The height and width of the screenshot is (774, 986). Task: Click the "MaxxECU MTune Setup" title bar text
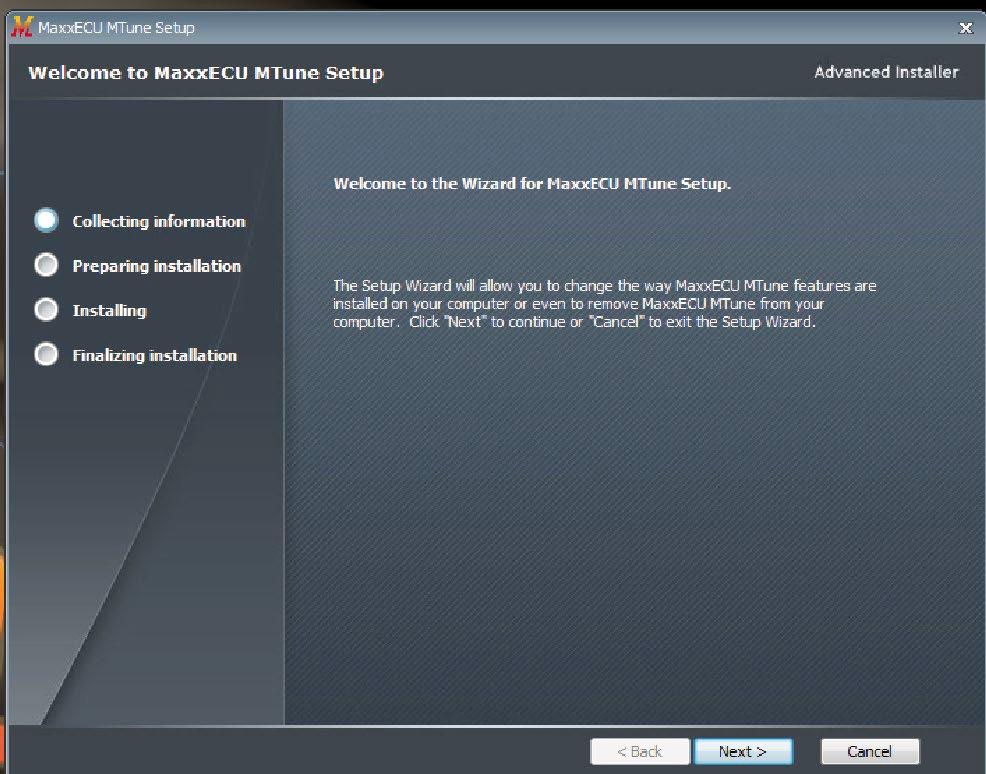pos(116,28)
